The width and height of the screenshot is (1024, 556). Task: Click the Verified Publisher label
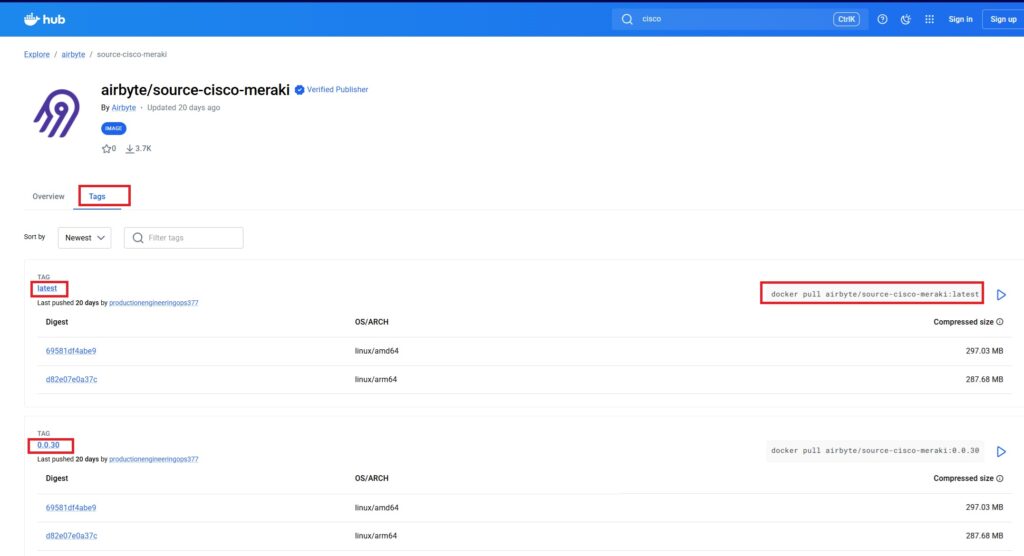coord(338,90)
